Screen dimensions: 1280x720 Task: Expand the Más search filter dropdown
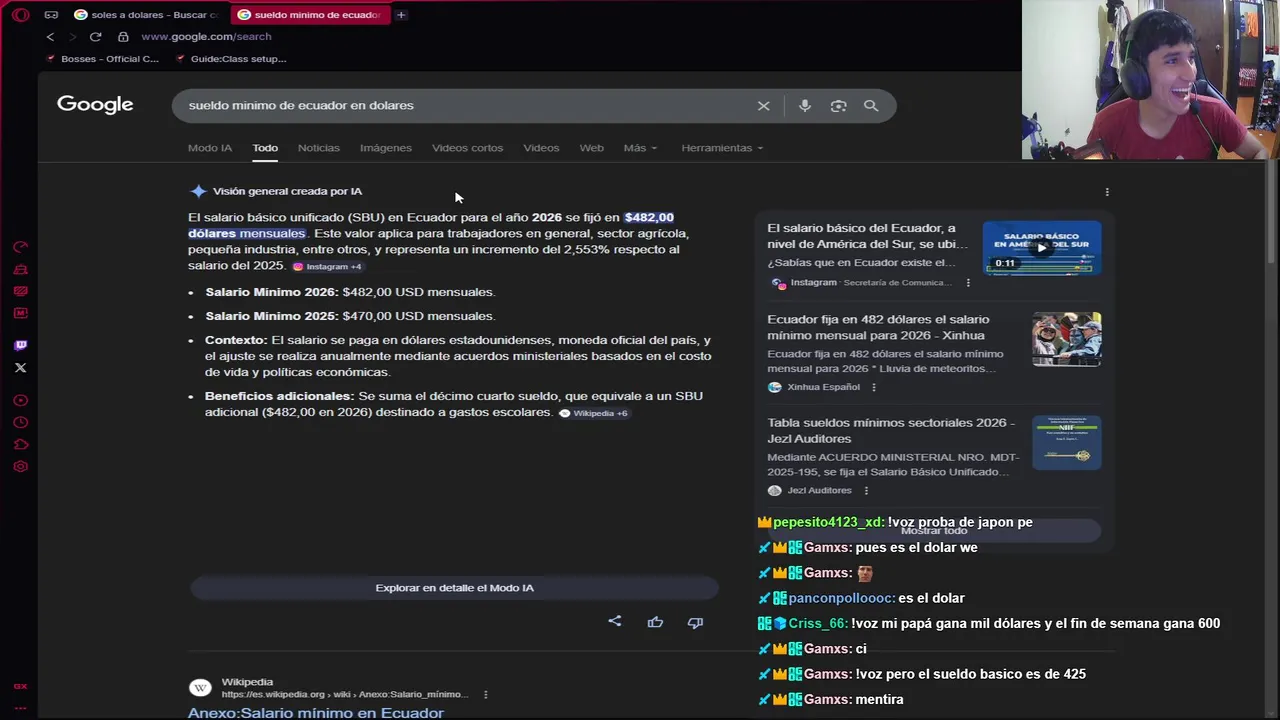click(x=640, y=148)
